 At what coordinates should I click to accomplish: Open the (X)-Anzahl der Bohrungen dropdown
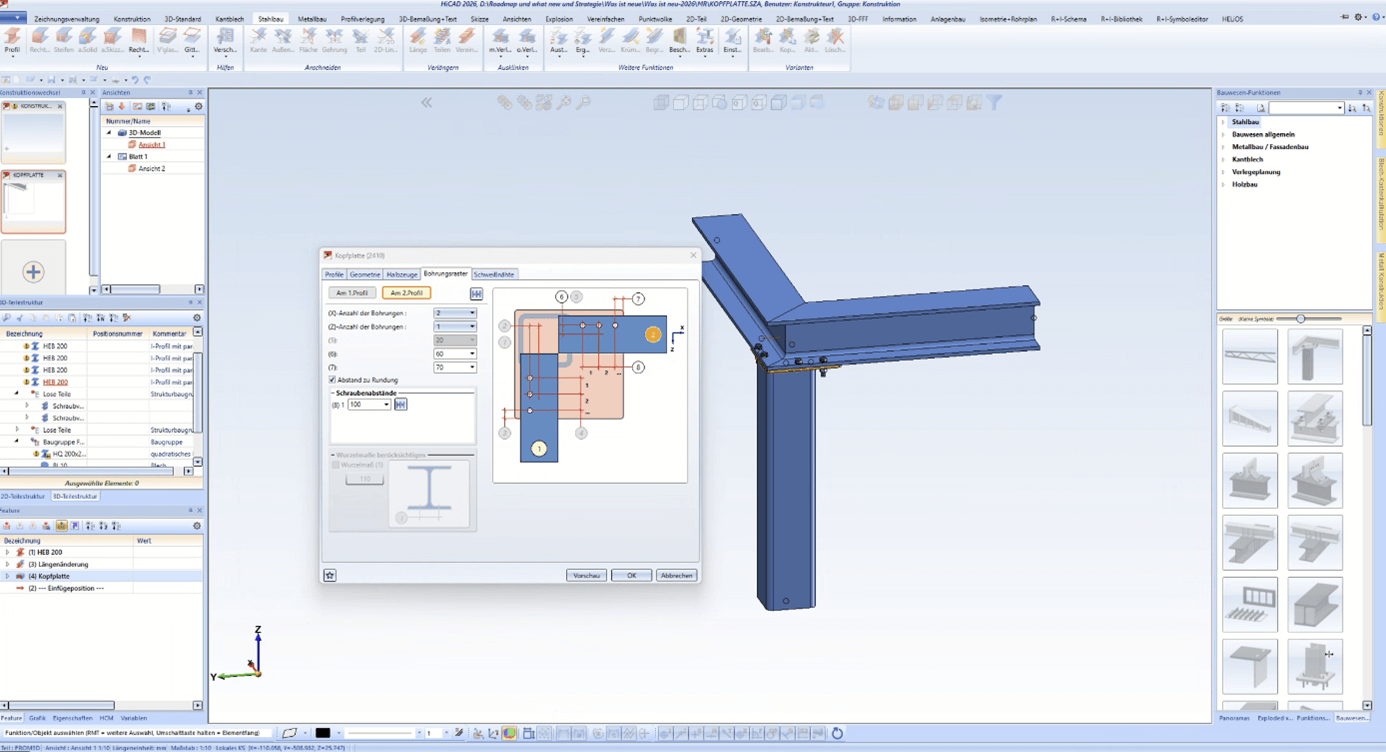tap(472, 313)
